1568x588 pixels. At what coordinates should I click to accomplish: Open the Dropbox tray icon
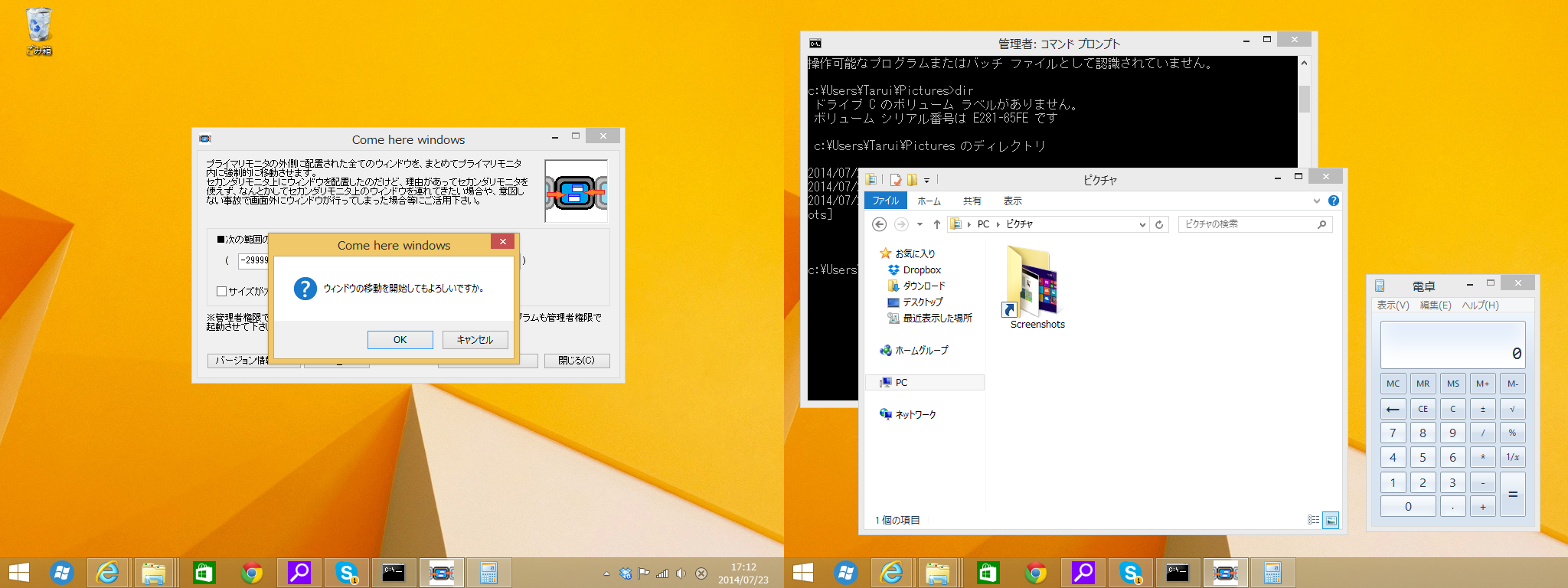pos(626,573)
